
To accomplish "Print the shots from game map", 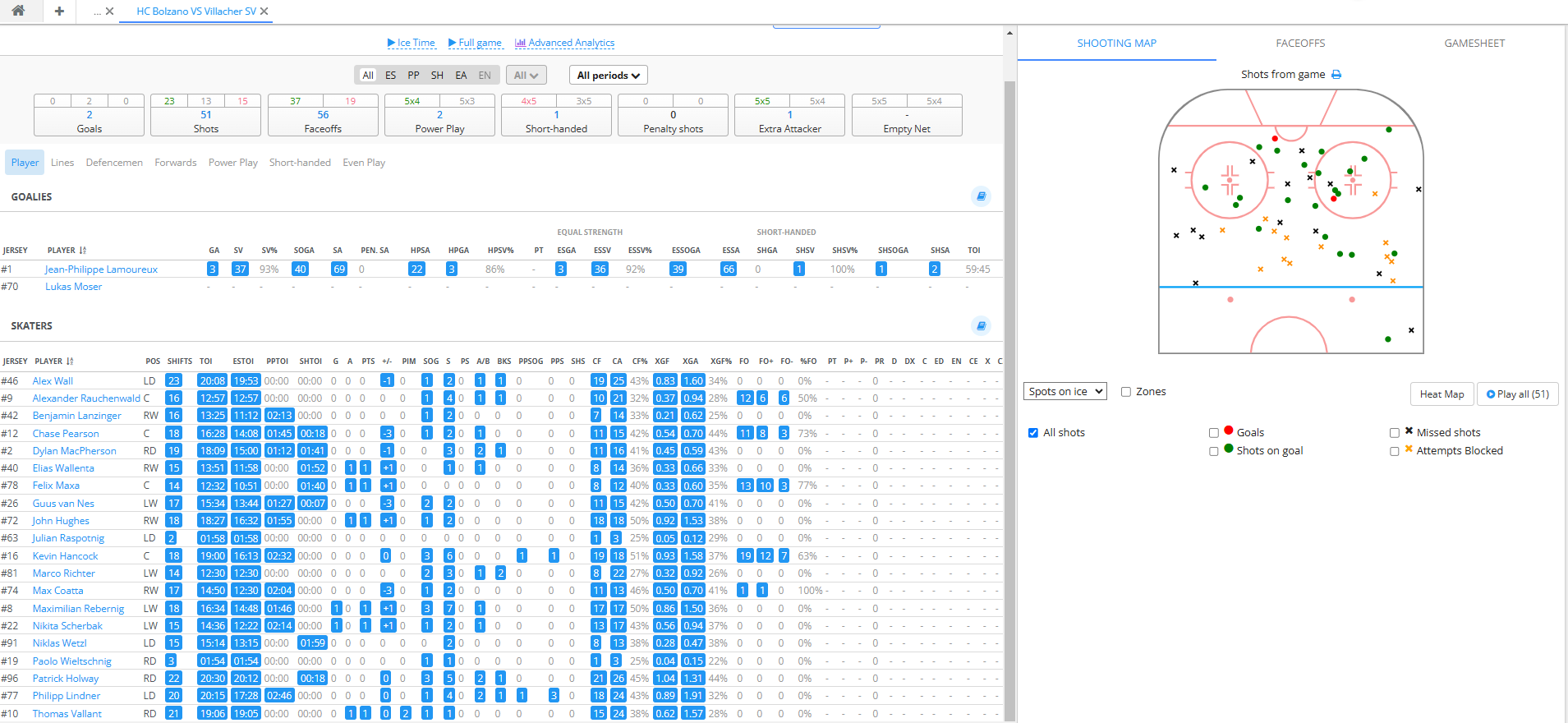I will click(1336, 75).
